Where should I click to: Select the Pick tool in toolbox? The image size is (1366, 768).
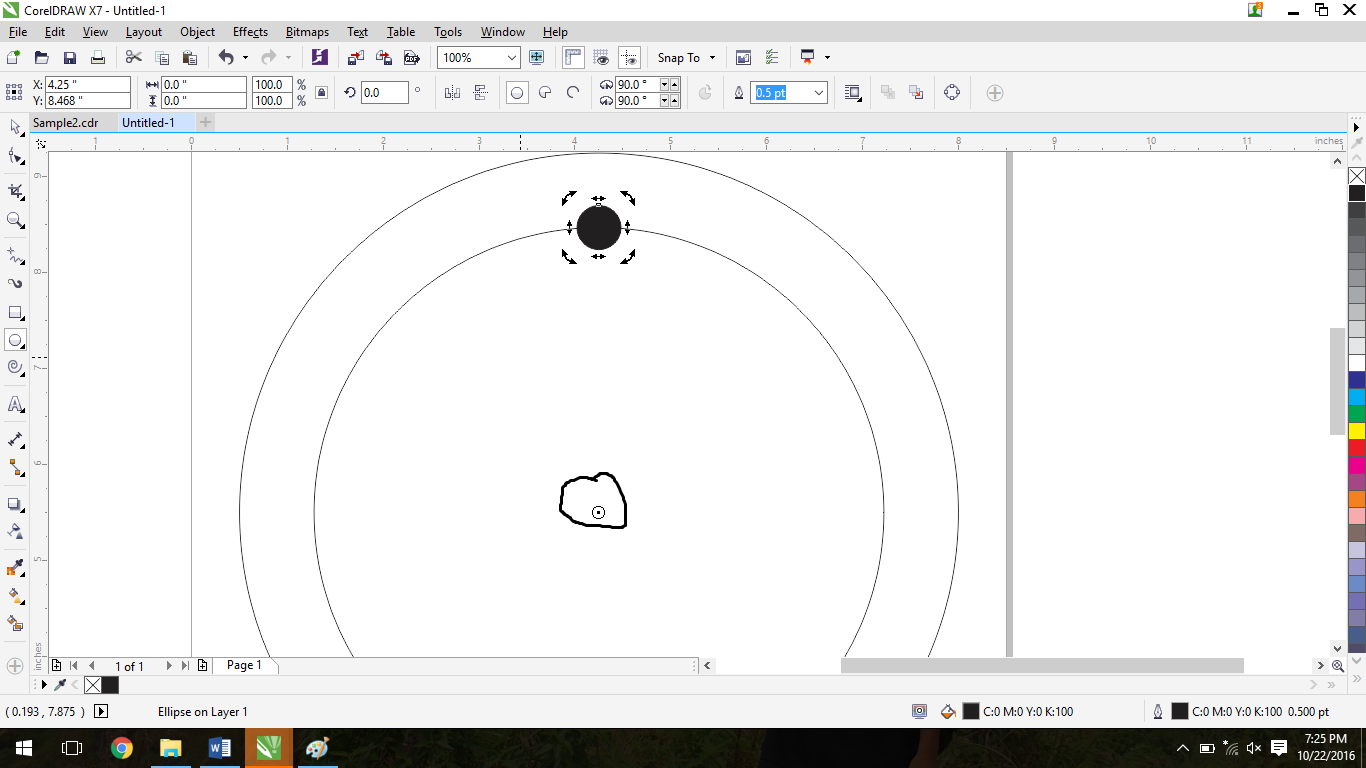click(15, 127)
